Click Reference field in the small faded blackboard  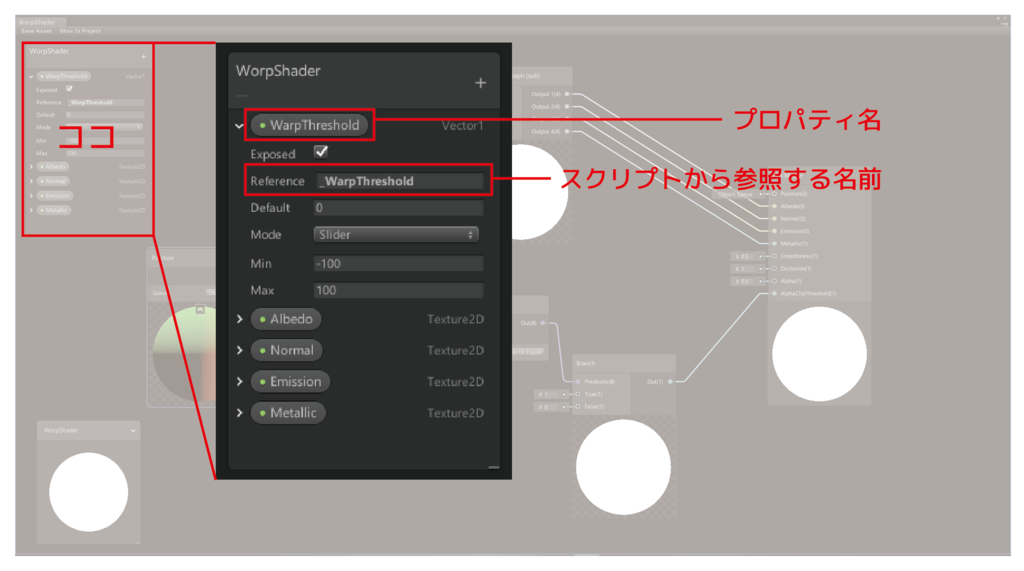click(x=106, y=103)
